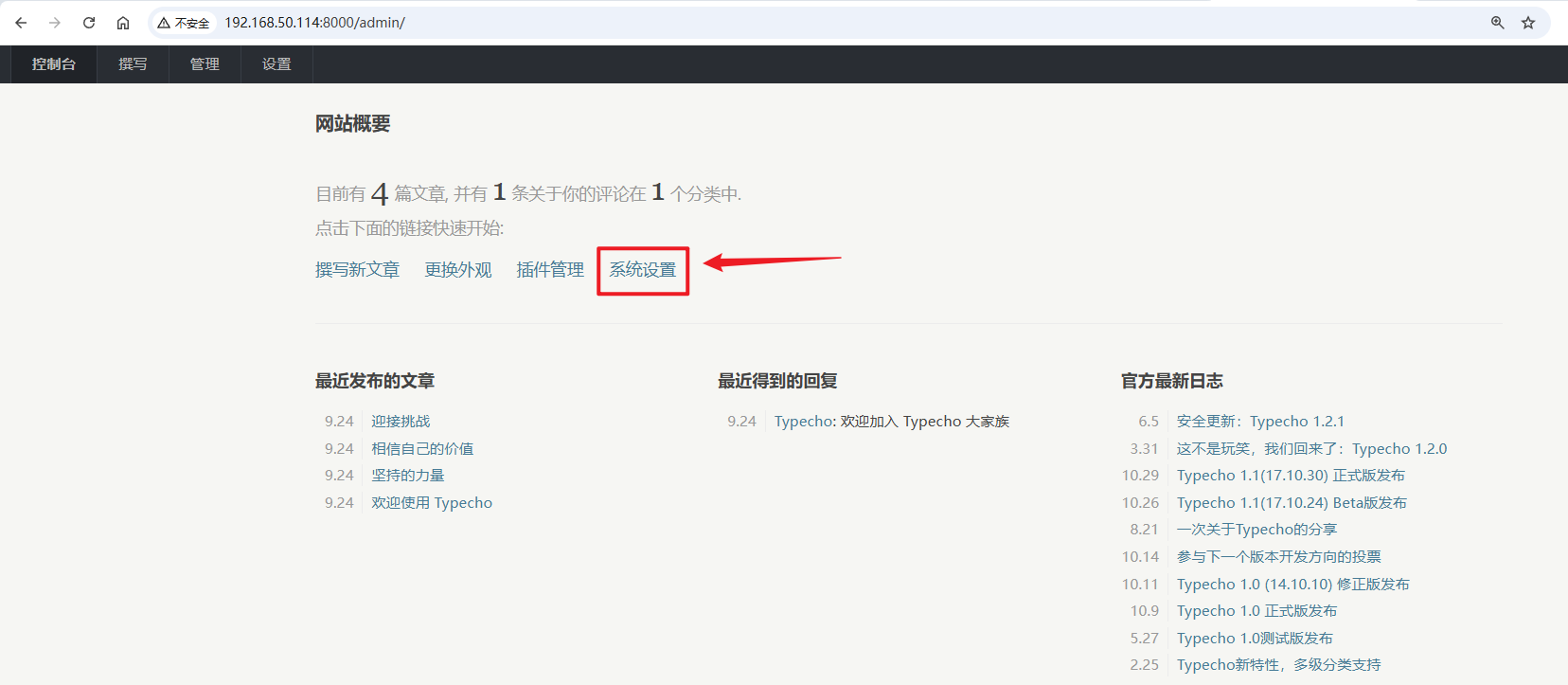Viewport: 1568px width, 685px height.
Task: Click the date 8.21 in official log
Action: pos(1144,530)
